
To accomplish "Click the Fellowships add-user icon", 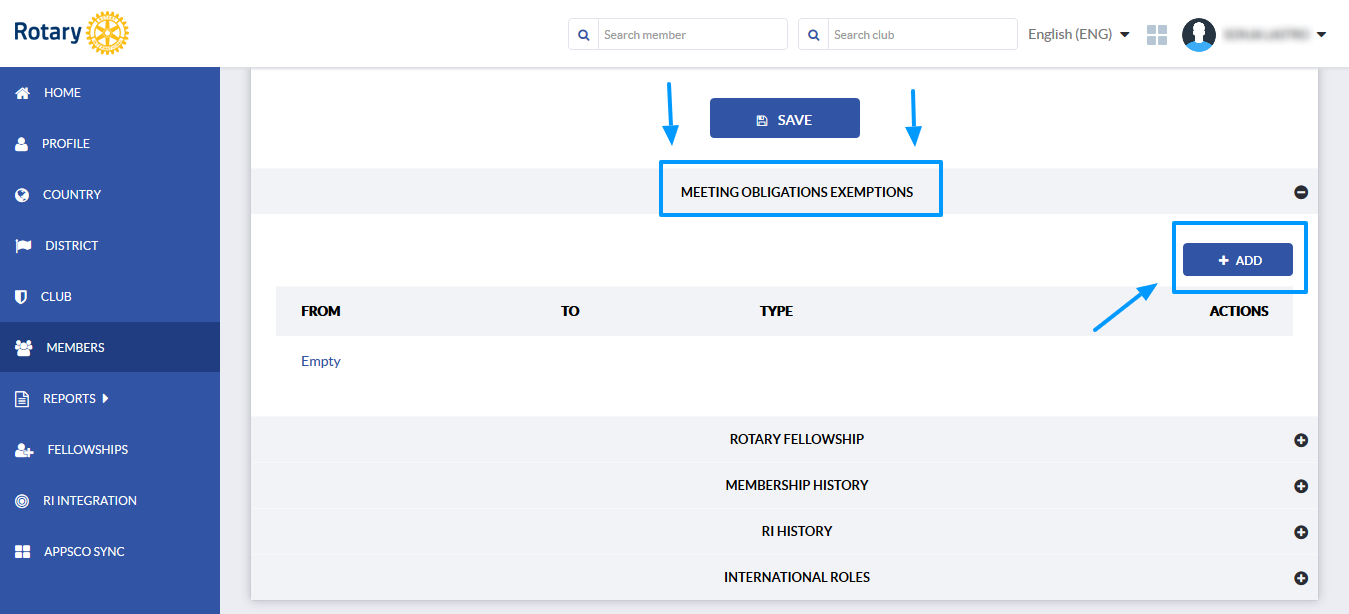I will click(x=24, y=450).
